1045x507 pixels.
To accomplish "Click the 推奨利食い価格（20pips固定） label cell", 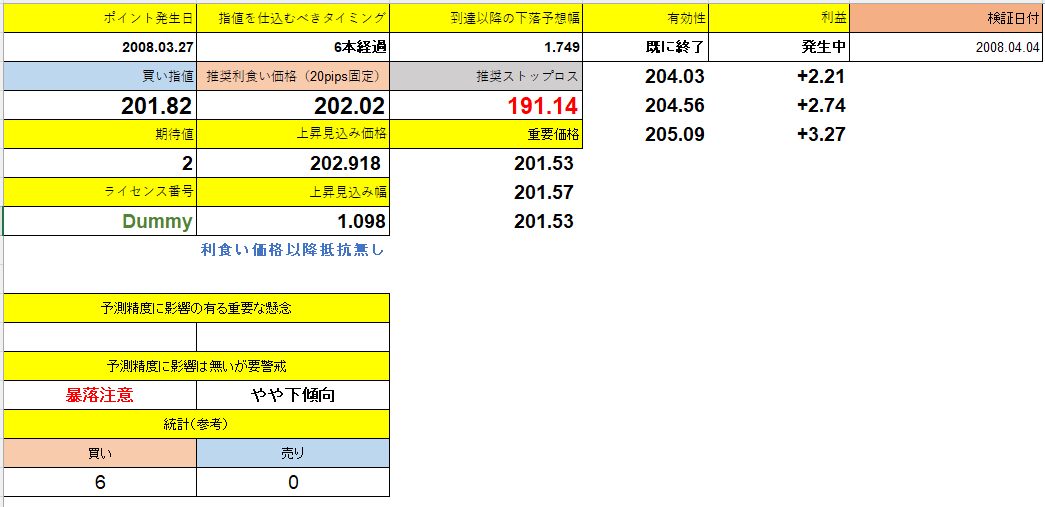I will point(293,76).
